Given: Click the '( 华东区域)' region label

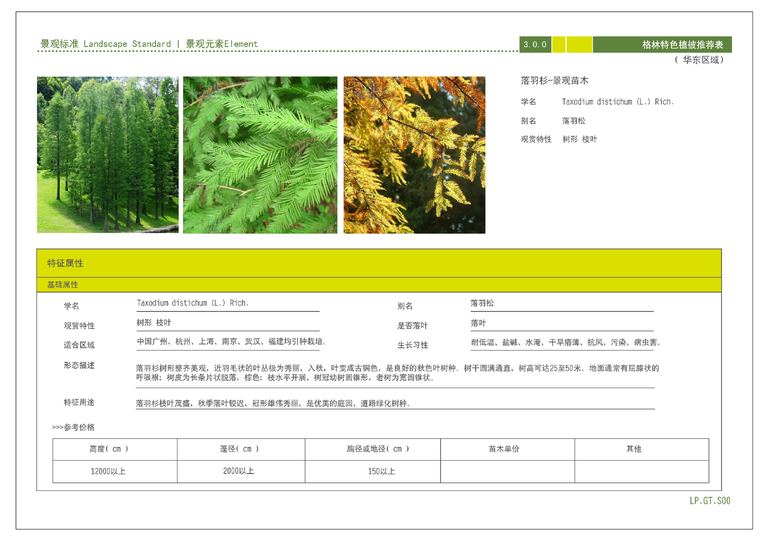Looking at the screenshot, I should click(699, 60).
